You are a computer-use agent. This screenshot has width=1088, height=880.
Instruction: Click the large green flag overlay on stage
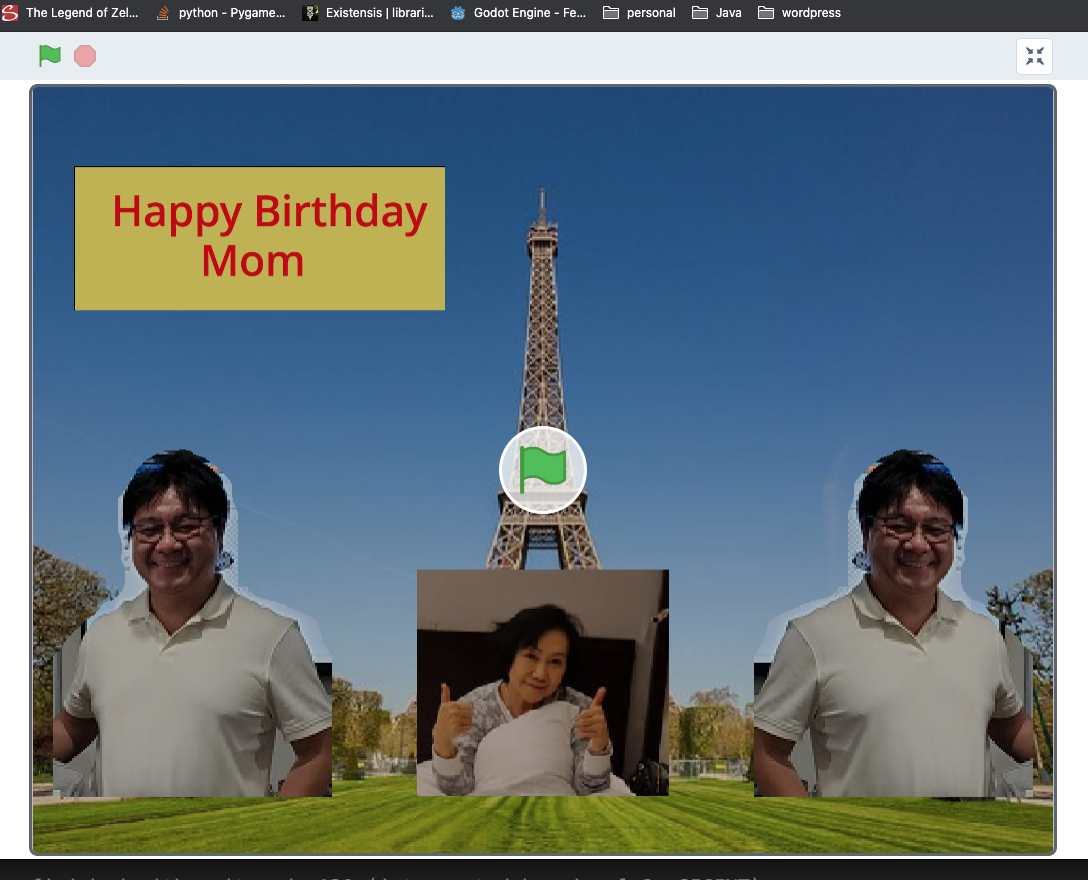pyautogui.click(x=543, y=469)
